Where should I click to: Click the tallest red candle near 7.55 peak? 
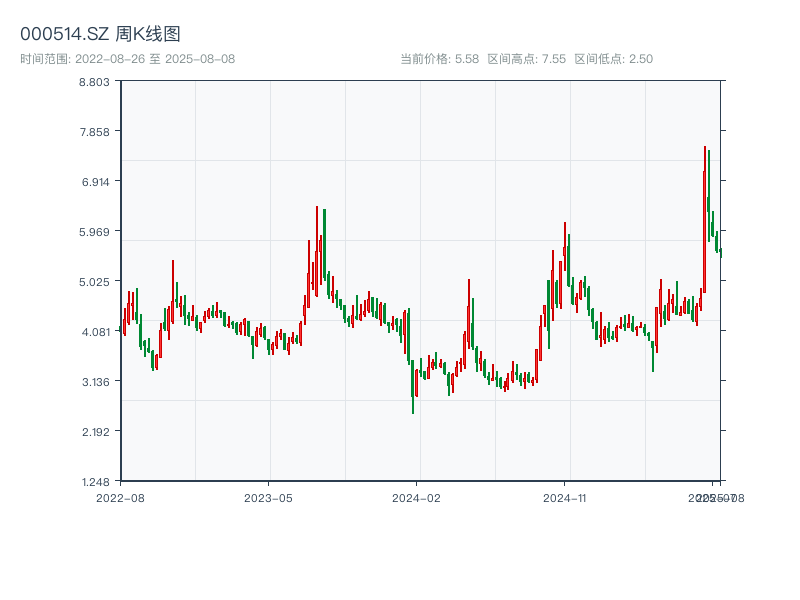pyautogui.click(x=705, y=219)
